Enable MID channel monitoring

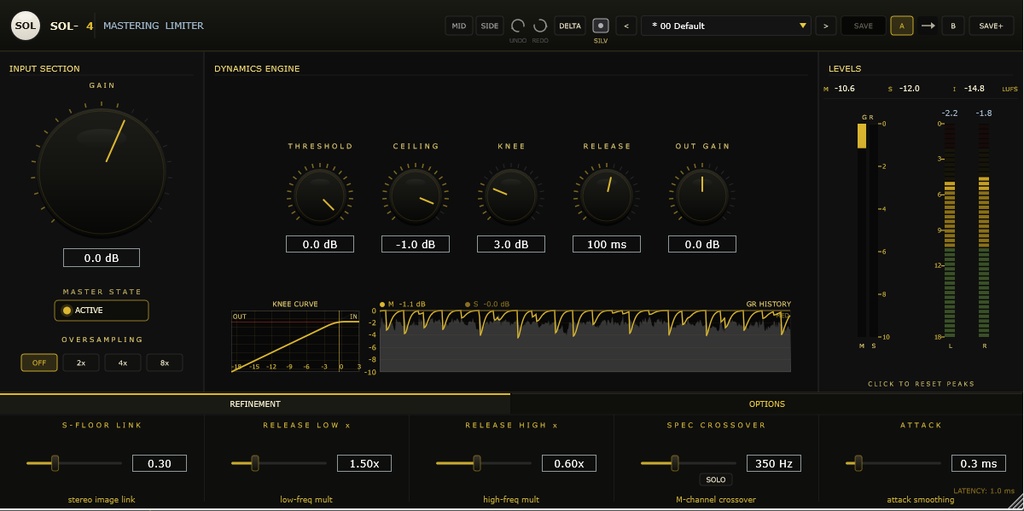coord(458,26)
